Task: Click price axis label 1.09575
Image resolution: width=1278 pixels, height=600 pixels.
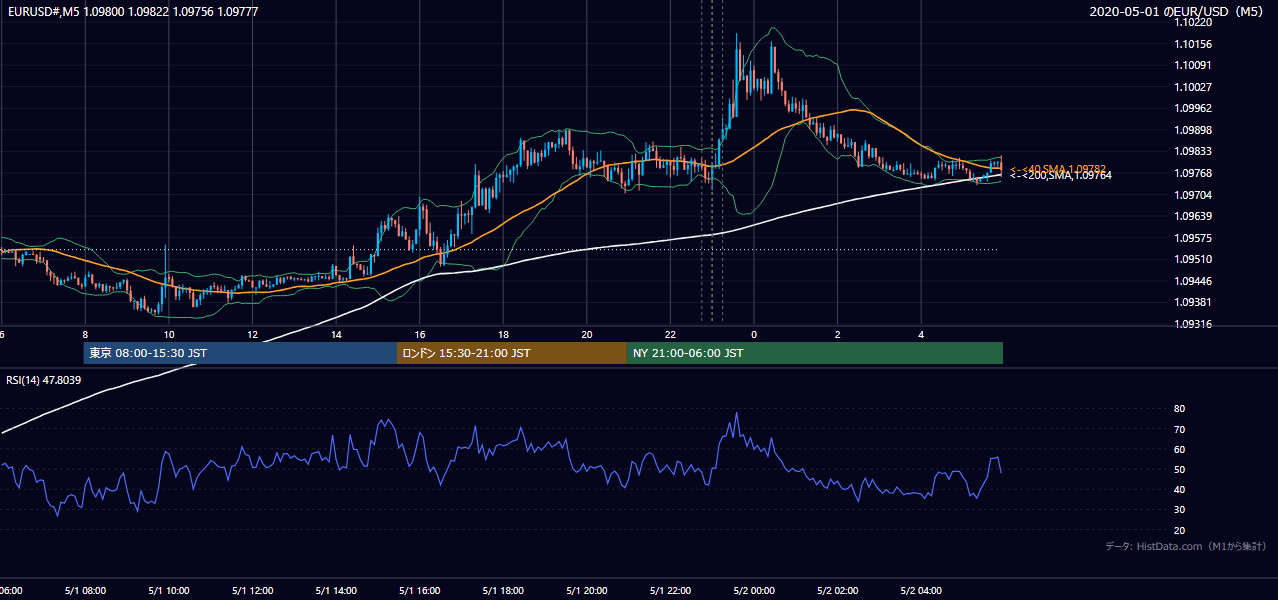Action: [x=1195, y=238]
